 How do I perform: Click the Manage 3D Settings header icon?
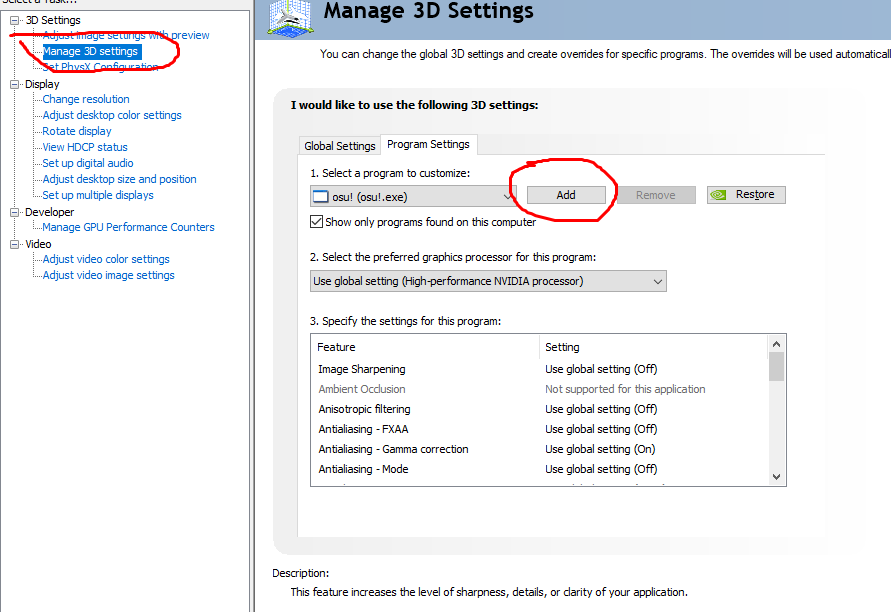coord(291,18)
